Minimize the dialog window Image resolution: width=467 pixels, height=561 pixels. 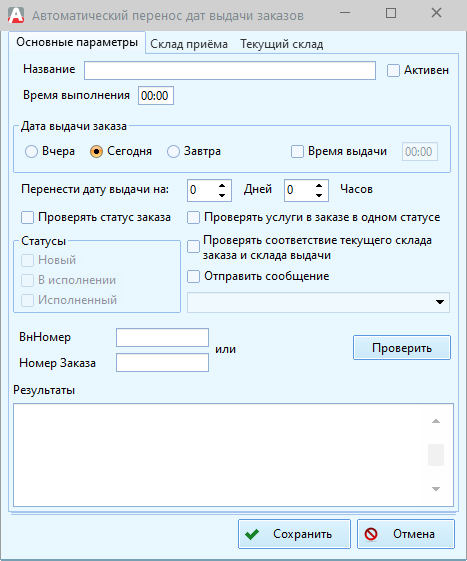pyautogui.click(x=345, y=13)
